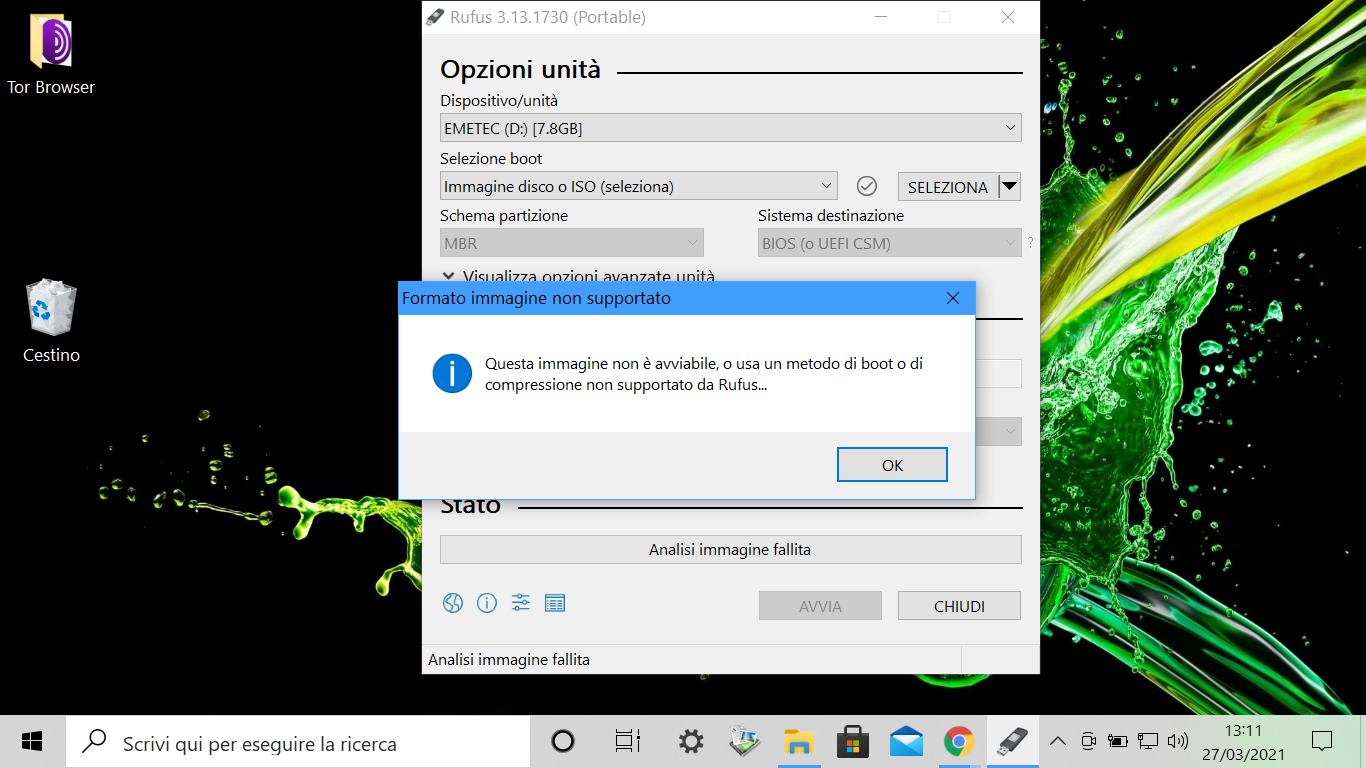This screenshot has width=1366, height=768.
Task: Click the Rufus language globe icon
Action: point(453,603)
